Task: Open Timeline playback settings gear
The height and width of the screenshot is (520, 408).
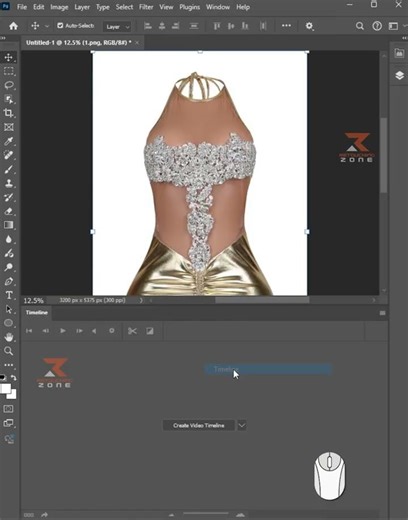Action: point(112,331)
